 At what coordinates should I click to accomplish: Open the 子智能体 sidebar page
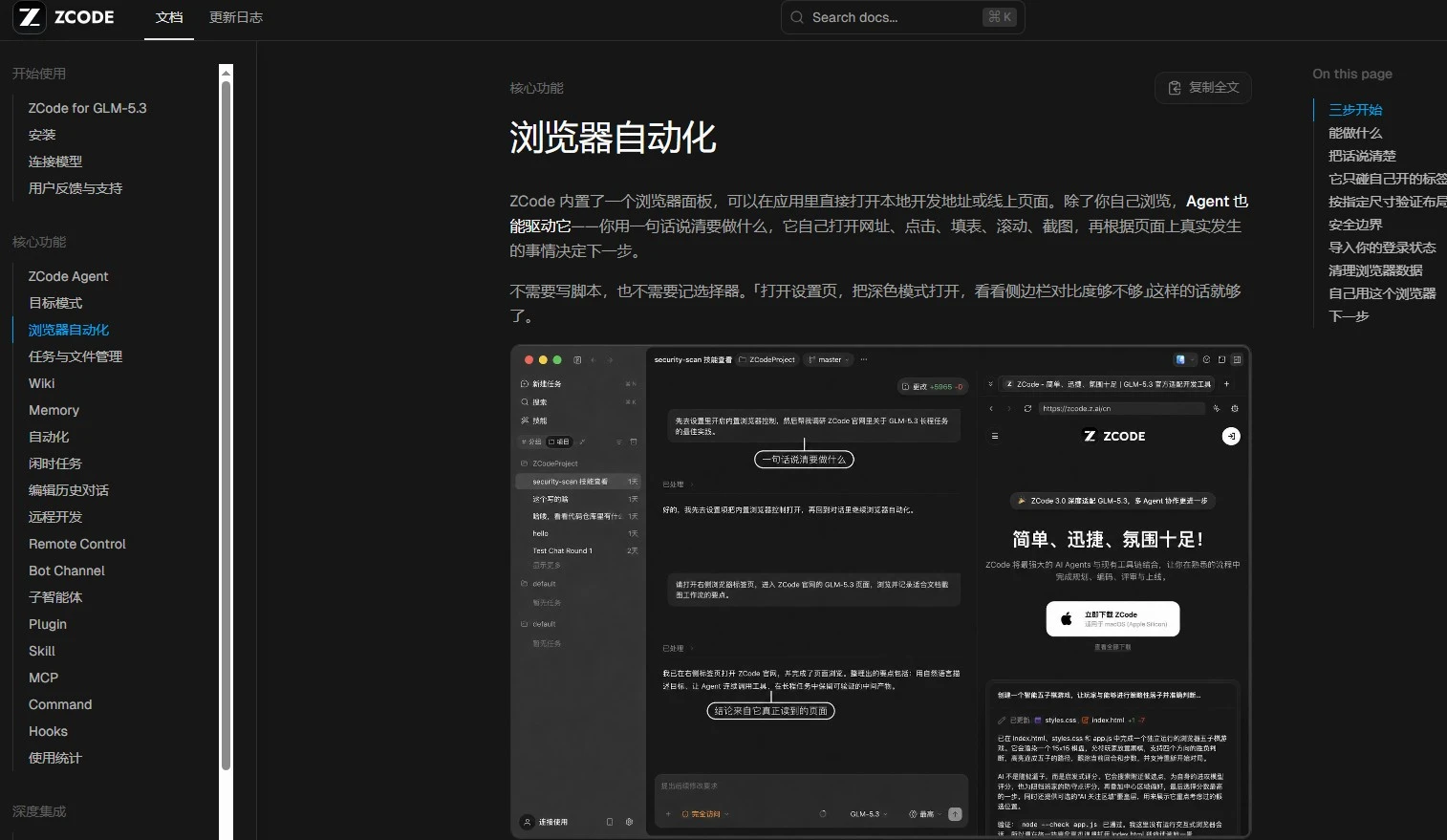(55, 597)
